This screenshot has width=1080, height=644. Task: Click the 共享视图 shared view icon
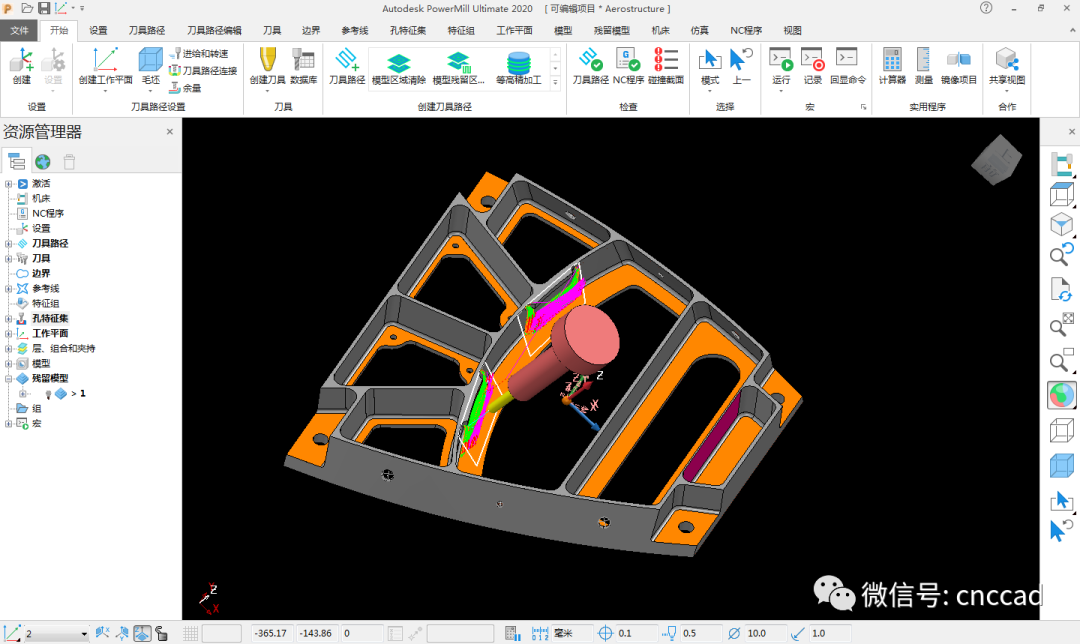pos(1007,66)
